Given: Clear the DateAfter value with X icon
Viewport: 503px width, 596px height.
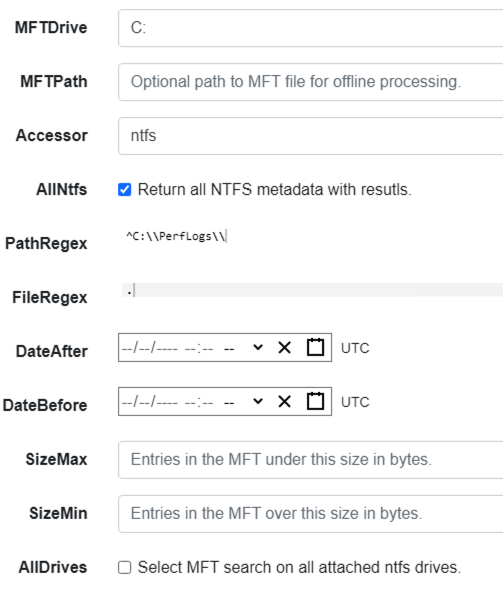Looking at the screenshot, I should click(284, 347).
